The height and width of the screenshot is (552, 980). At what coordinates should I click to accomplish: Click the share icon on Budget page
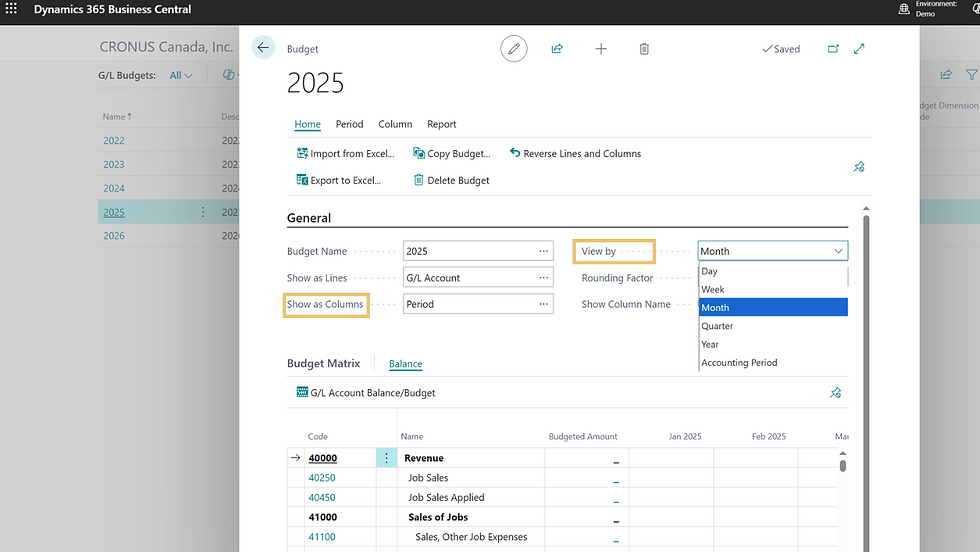pyautogui.click(x=557, y=49)
